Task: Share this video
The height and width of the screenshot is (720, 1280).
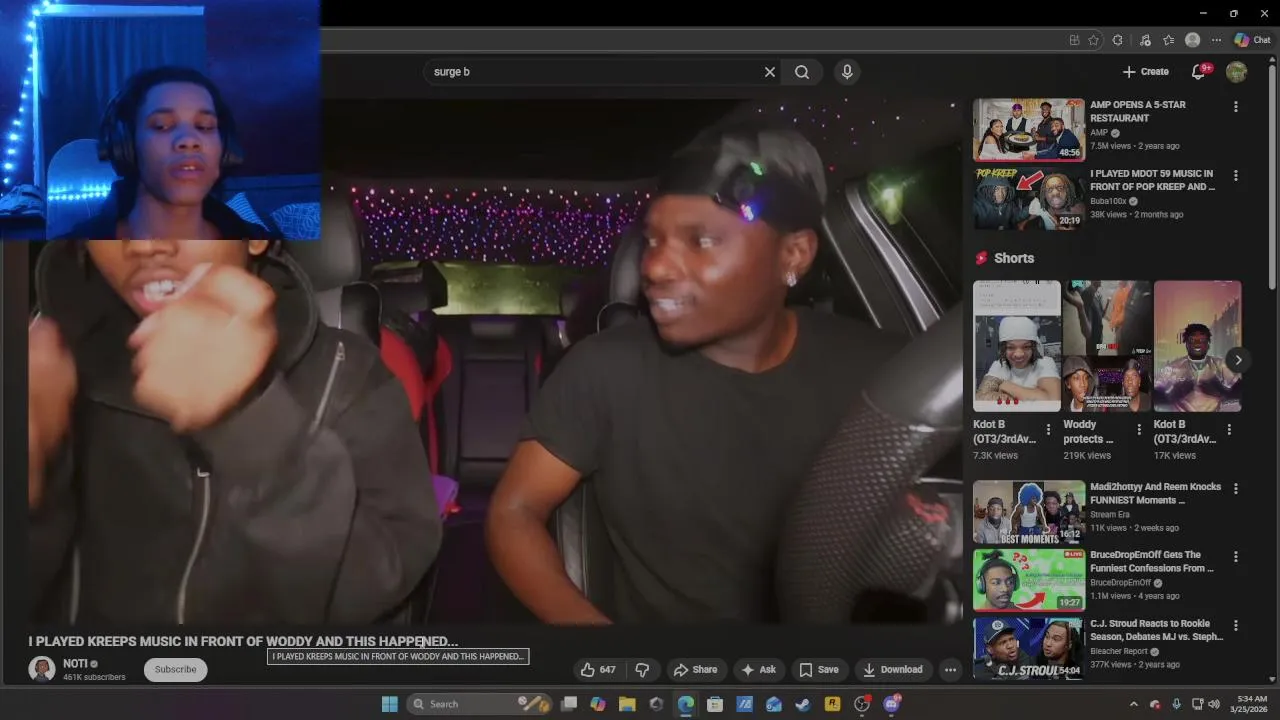Action: (x=695, y=670)
